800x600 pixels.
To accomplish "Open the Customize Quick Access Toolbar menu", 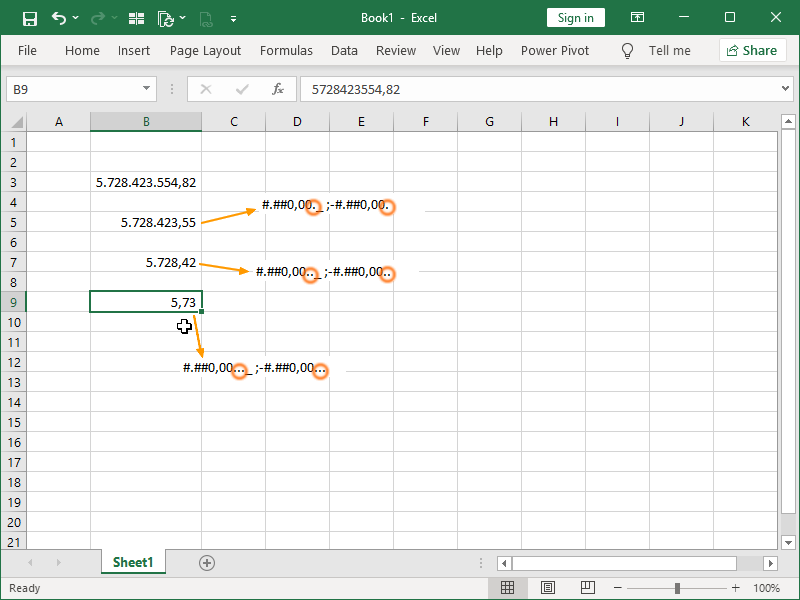I will [233, 17].
